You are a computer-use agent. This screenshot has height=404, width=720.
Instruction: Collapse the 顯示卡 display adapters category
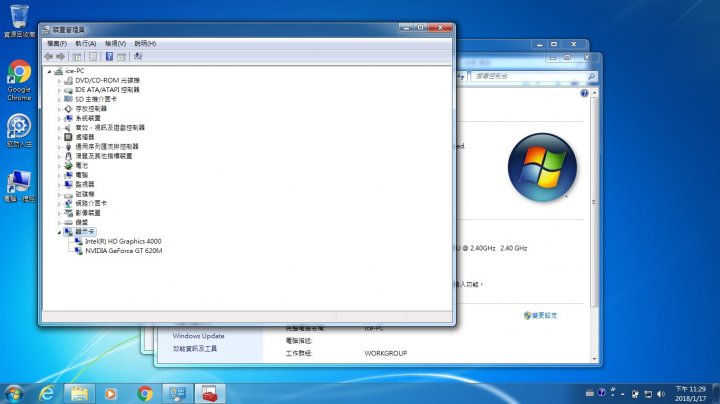pyautogui.click(x=59, y=232)
